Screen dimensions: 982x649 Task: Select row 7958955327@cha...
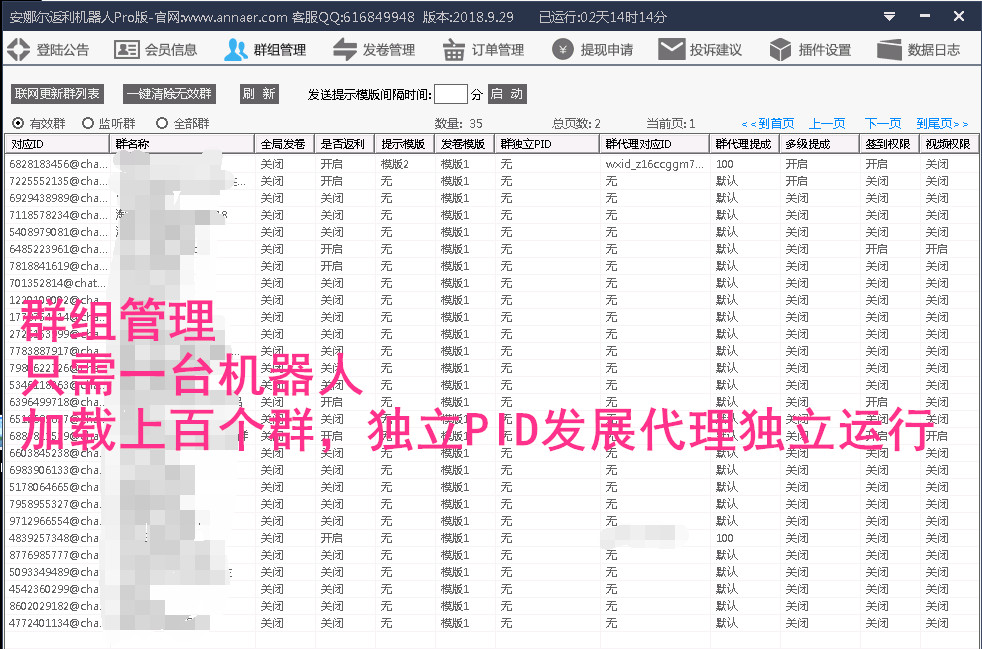click(492, 504)
